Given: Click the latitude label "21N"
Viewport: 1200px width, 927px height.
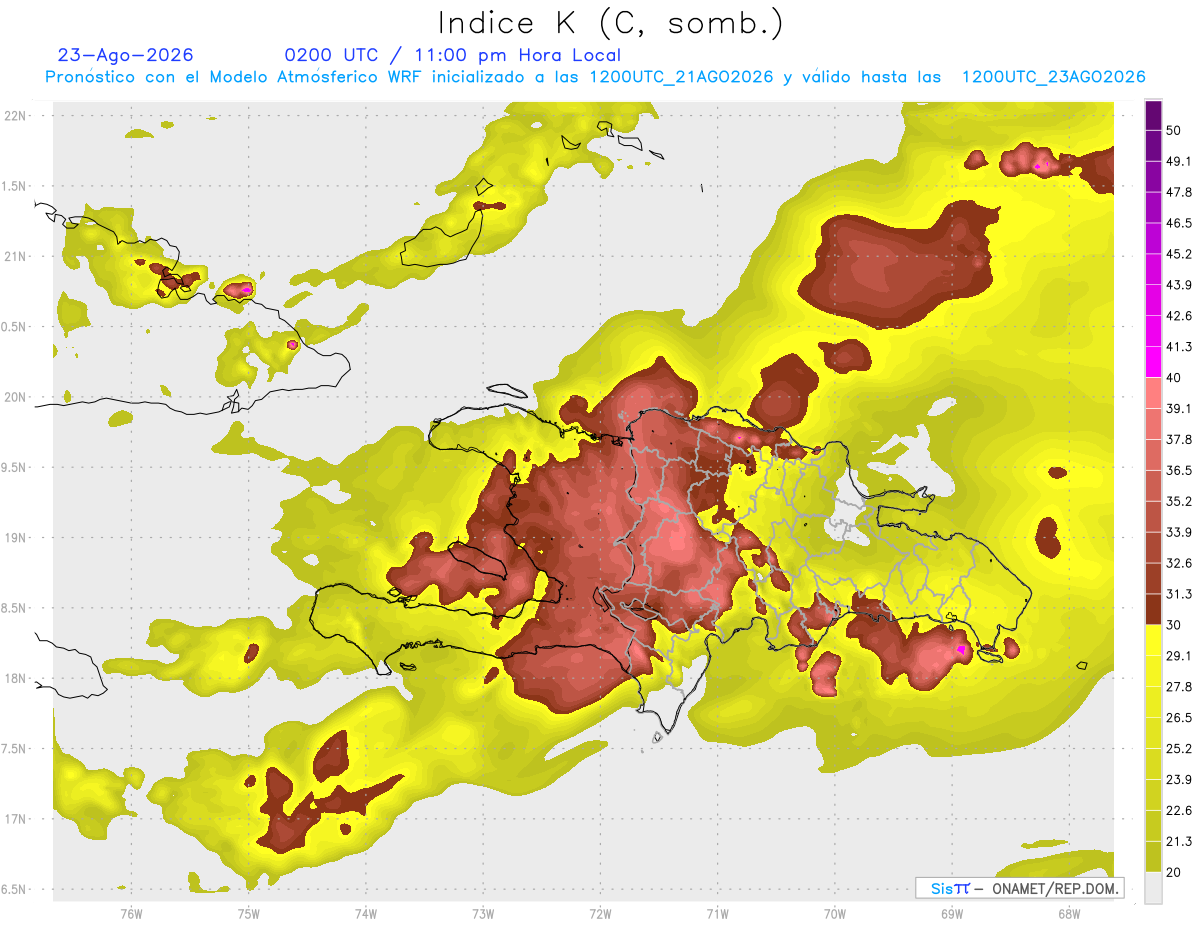Looking at the screenshot, I should [x=17, y=256].
